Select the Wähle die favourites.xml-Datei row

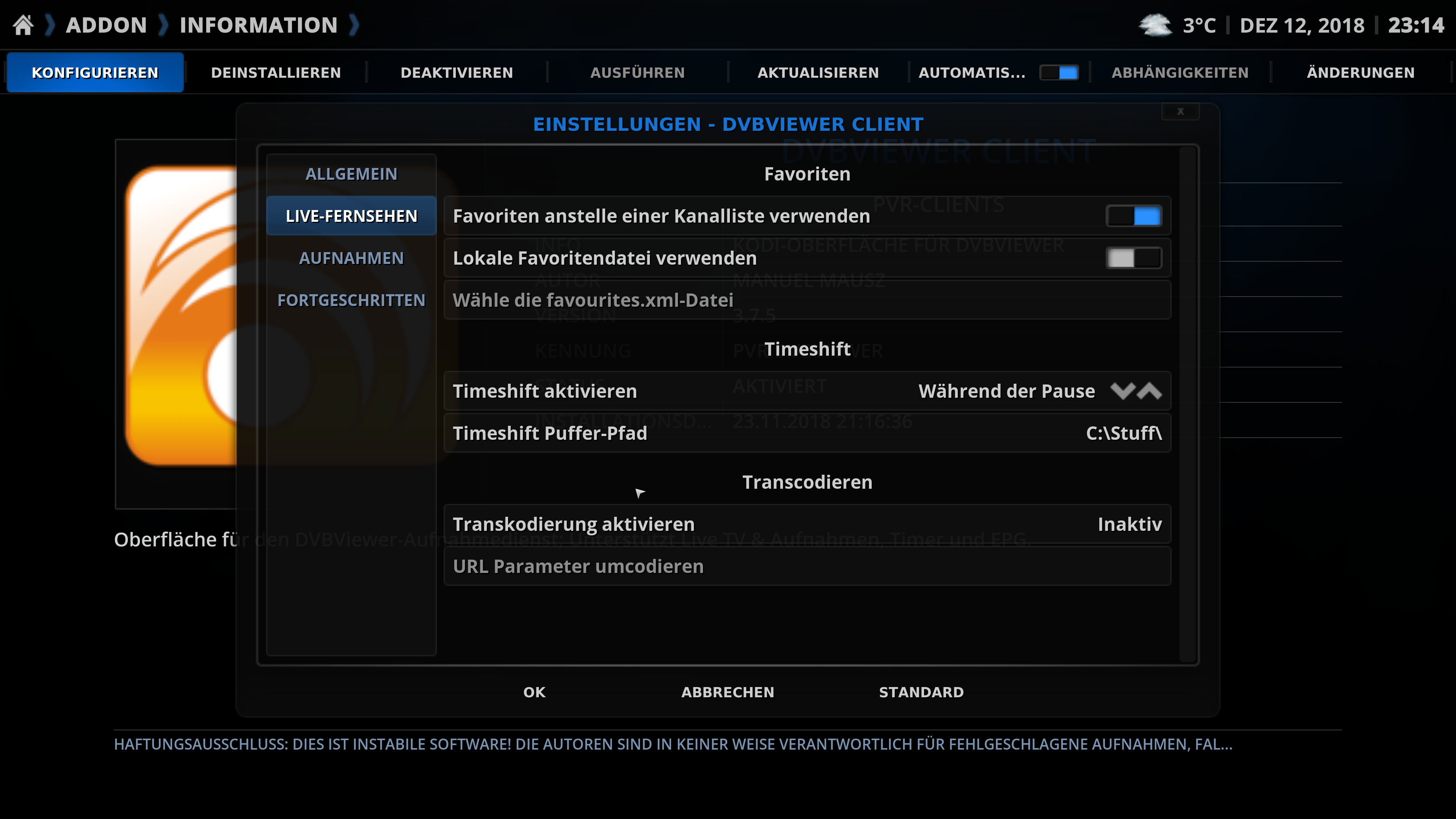click(807, 300)
